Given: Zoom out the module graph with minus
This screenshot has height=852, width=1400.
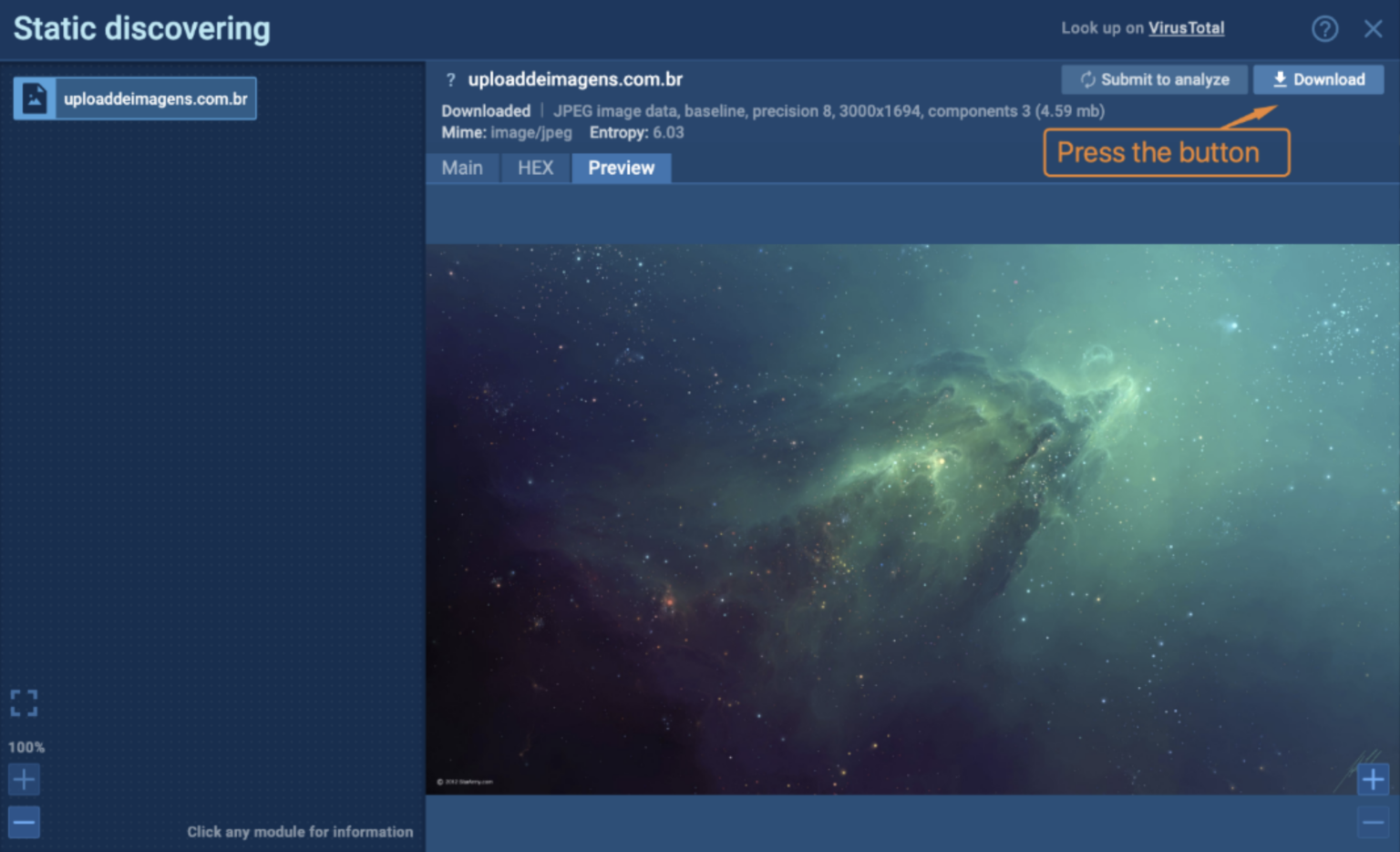Looking at the screenshot, I should coord(24,822).
